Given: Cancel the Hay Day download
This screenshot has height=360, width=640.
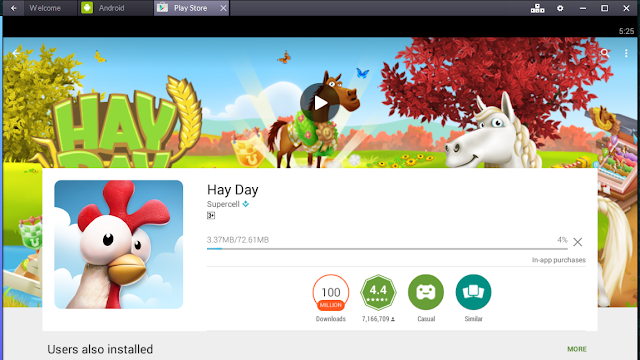Looking at the screenshot, I should point(578,242).
